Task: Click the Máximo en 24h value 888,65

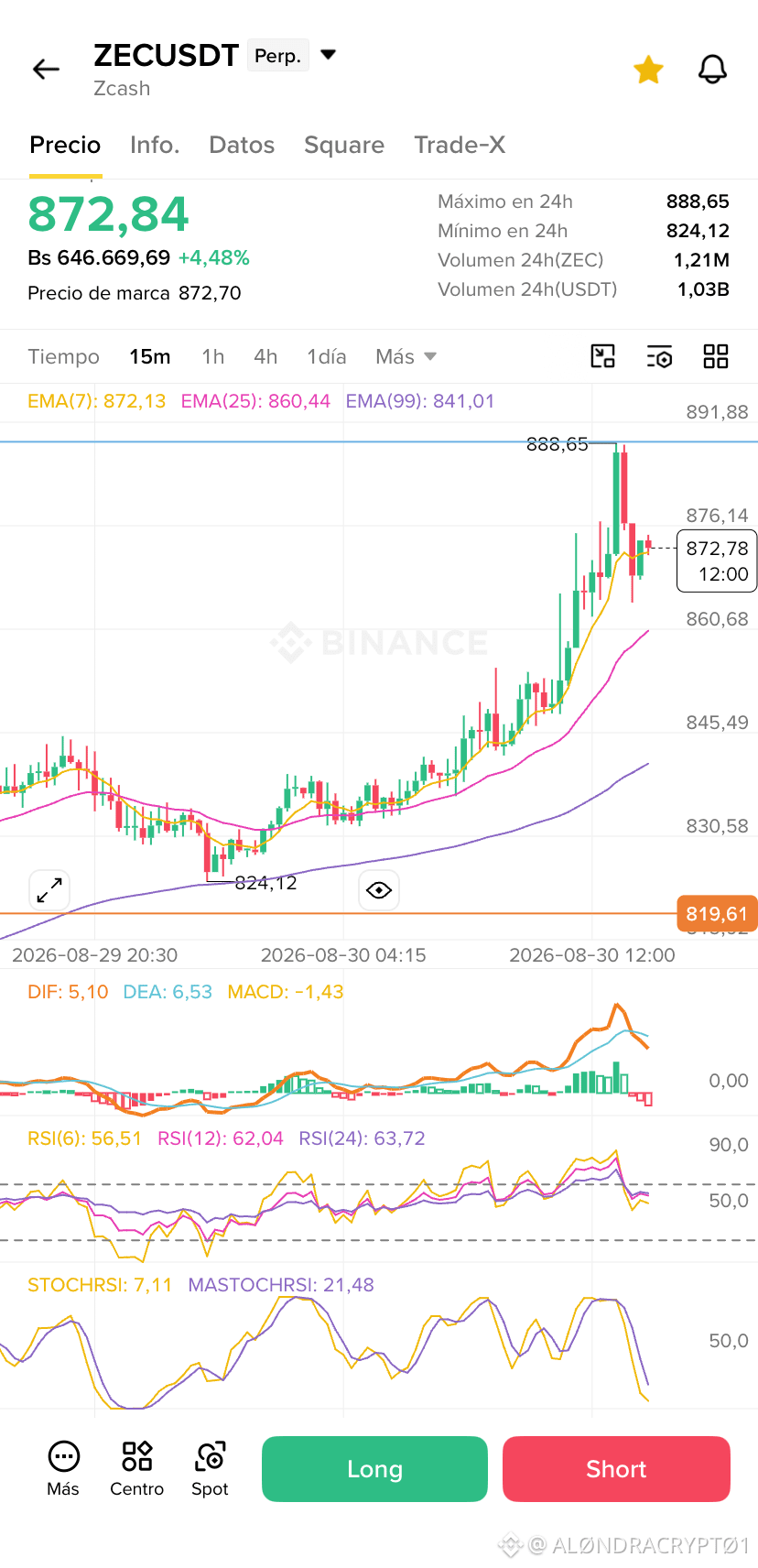Action: pyautogui.click(x=698, y=201)
